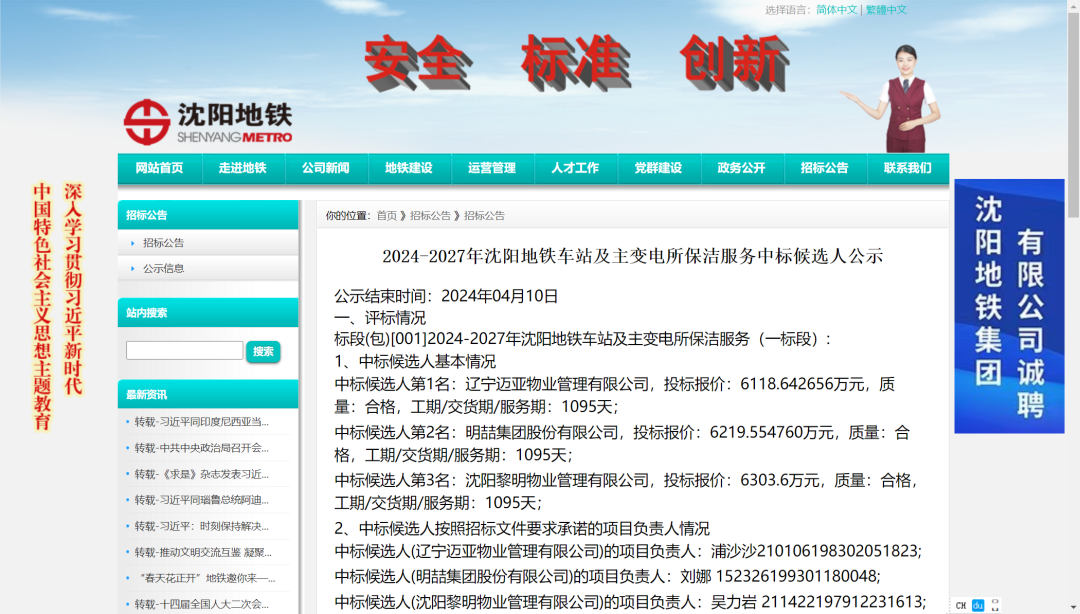Open the 地铁建设 nav menu
Viewport: 1080px width, 614px height.
(408, 168)
